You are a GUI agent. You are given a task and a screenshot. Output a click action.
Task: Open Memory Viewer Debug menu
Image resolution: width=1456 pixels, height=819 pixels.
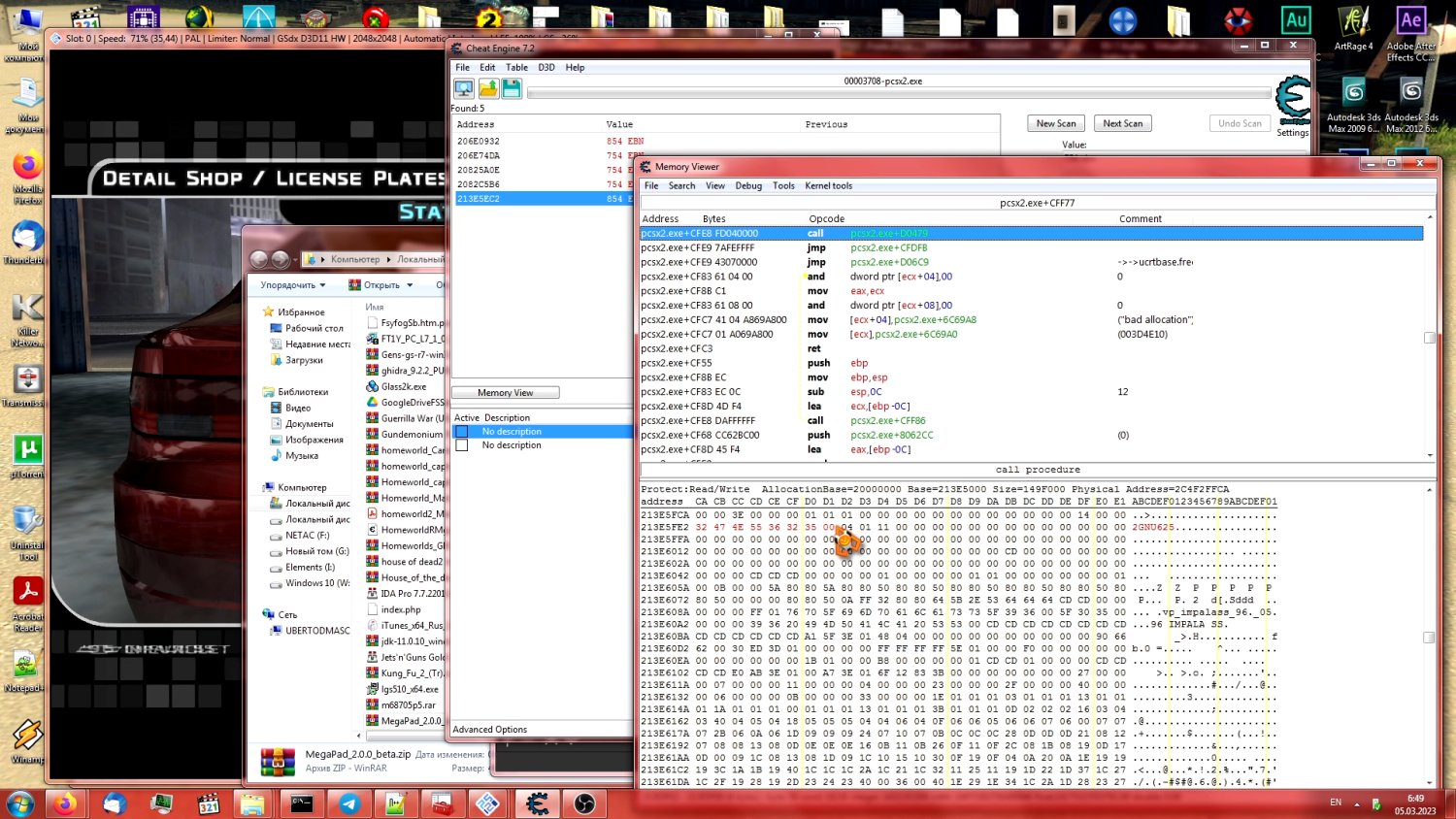pos(748,186)
